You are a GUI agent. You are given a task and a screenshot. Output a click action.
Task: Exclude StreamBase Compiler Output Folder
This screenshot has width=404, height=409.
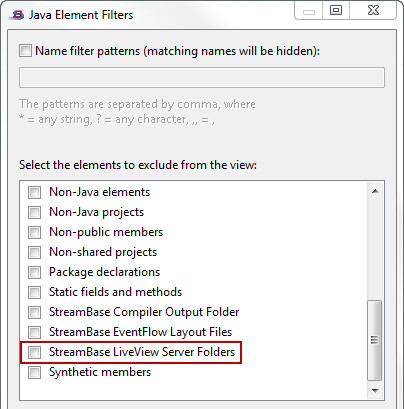(34, 312)
